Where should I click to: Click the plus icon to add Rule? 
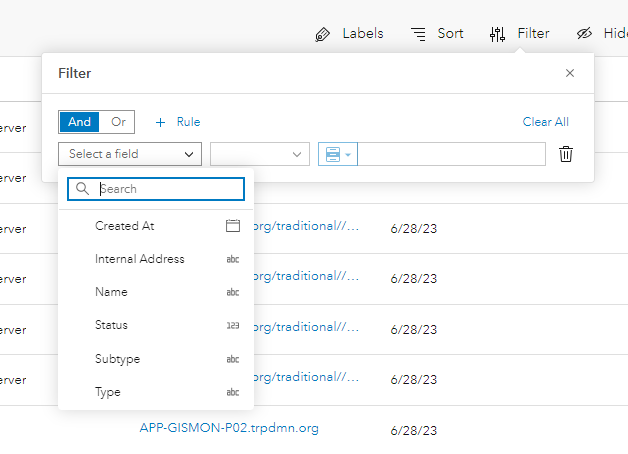pyautogui.click(x=160, y=122)
